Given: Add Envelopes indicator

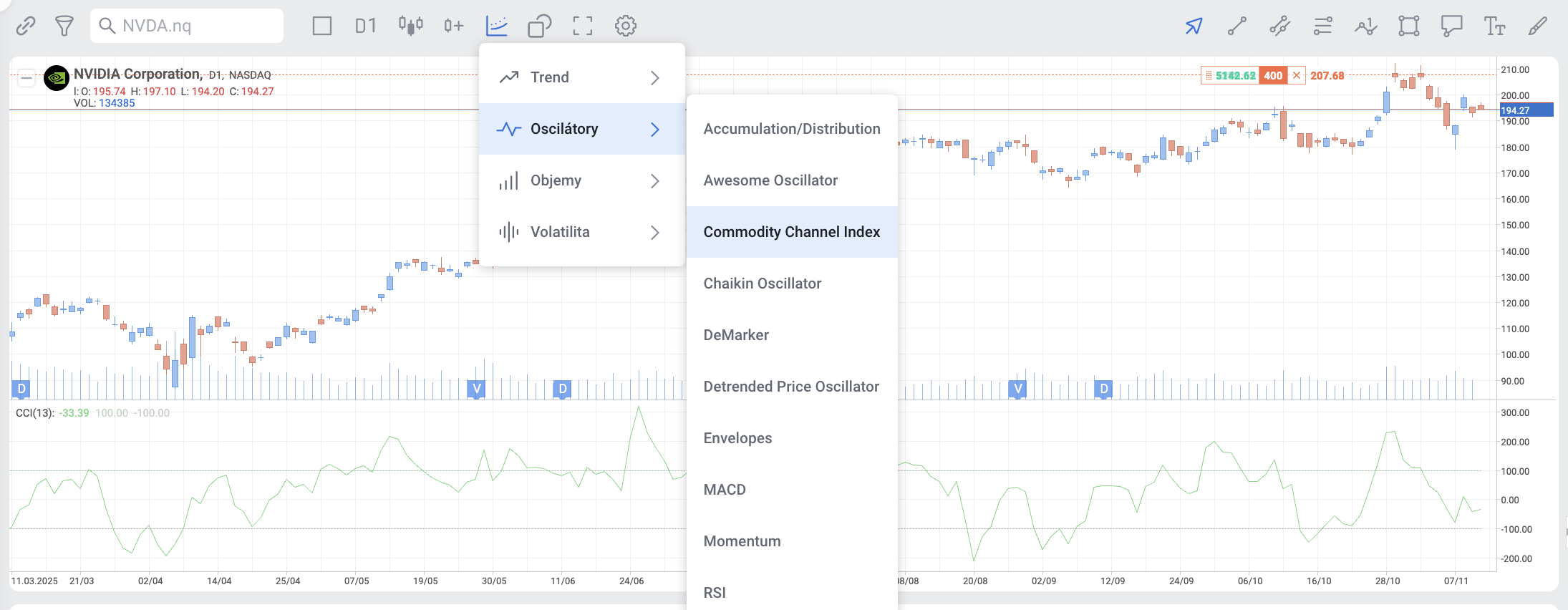Looking at the screenshot, I should point(792,438).
